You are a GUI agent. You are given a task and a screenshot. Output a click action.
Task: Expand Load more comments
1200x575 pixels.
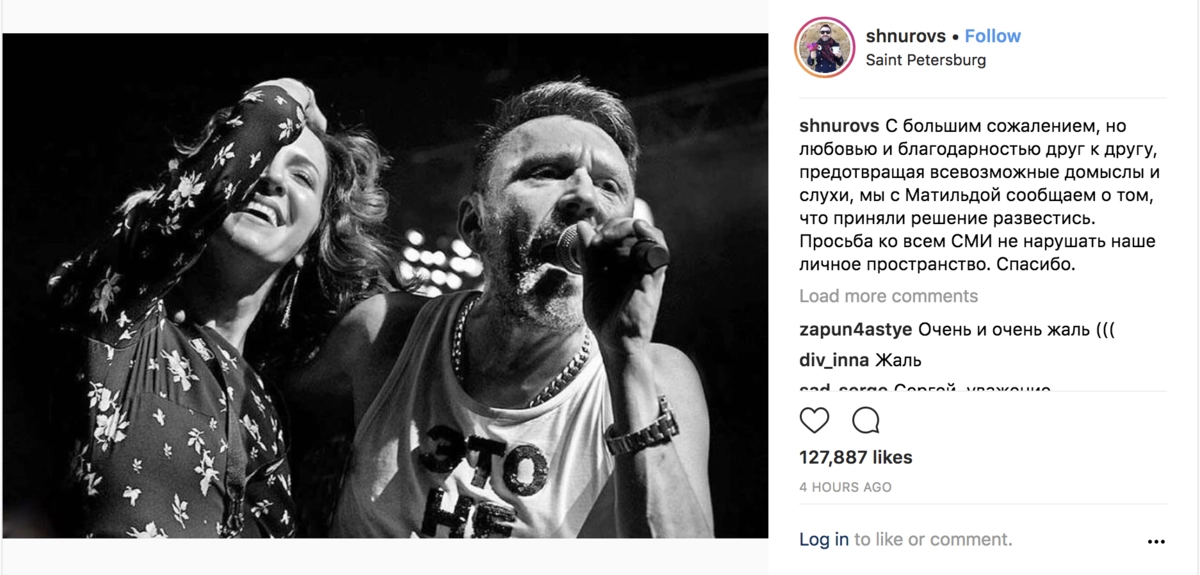(888, 296)
